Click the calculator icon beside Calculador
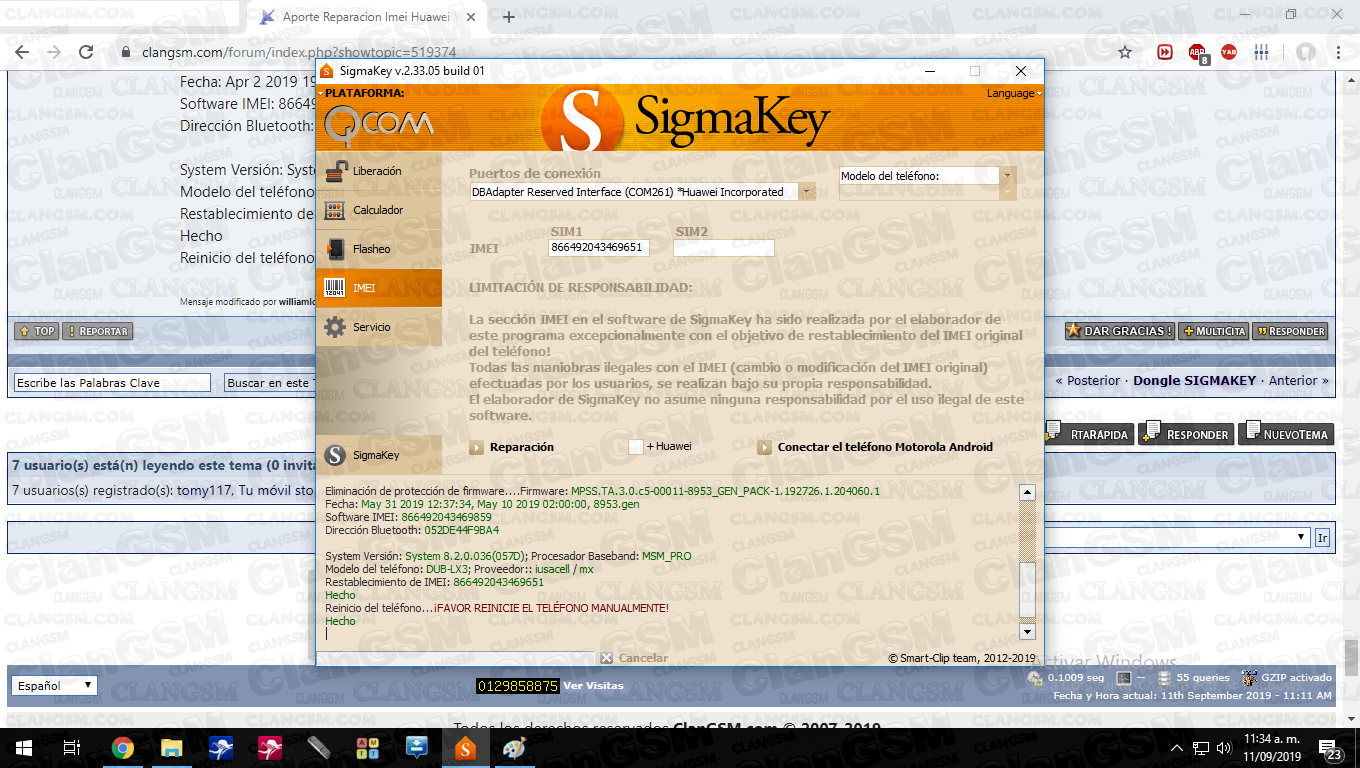Viewport: 1360px width, 768px height. tap(336, 210)
